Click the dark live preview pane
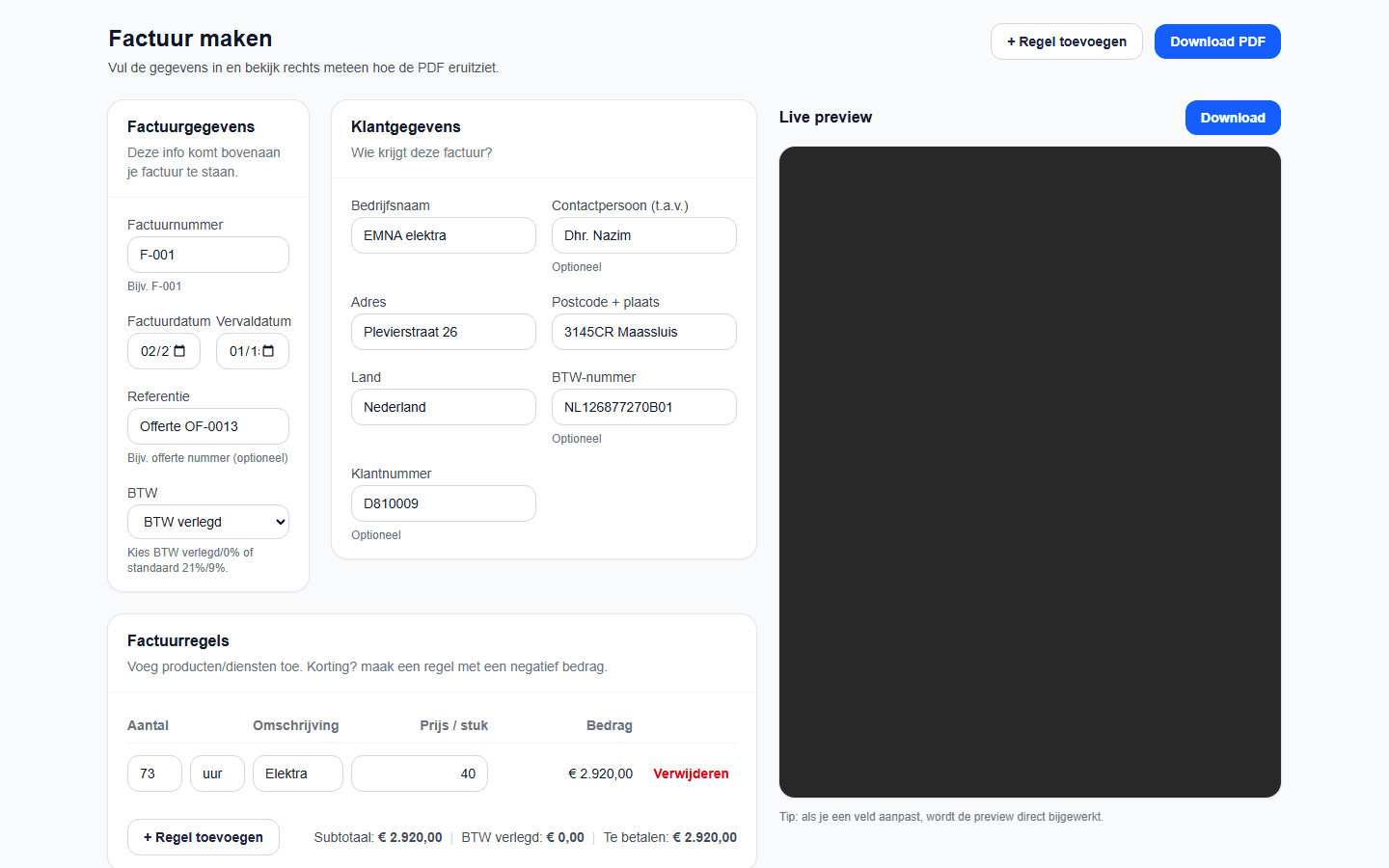1389x868 pixels. 1030,472
